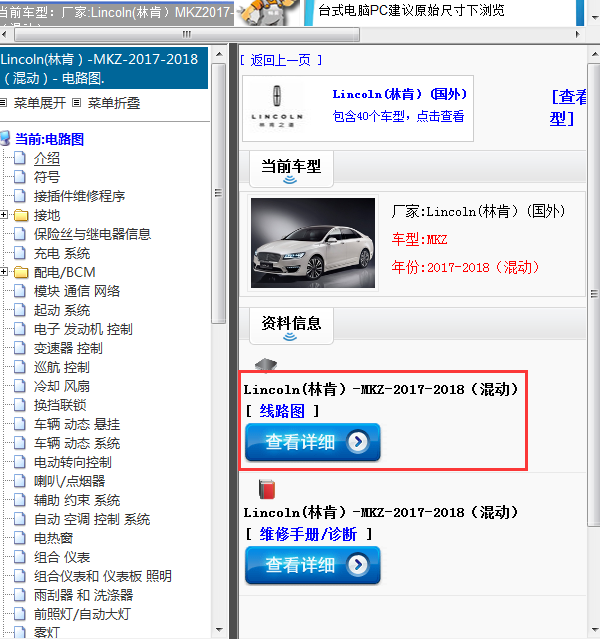Select 起动 系统 item
600x639 pixels.
[x=62, y=310]
